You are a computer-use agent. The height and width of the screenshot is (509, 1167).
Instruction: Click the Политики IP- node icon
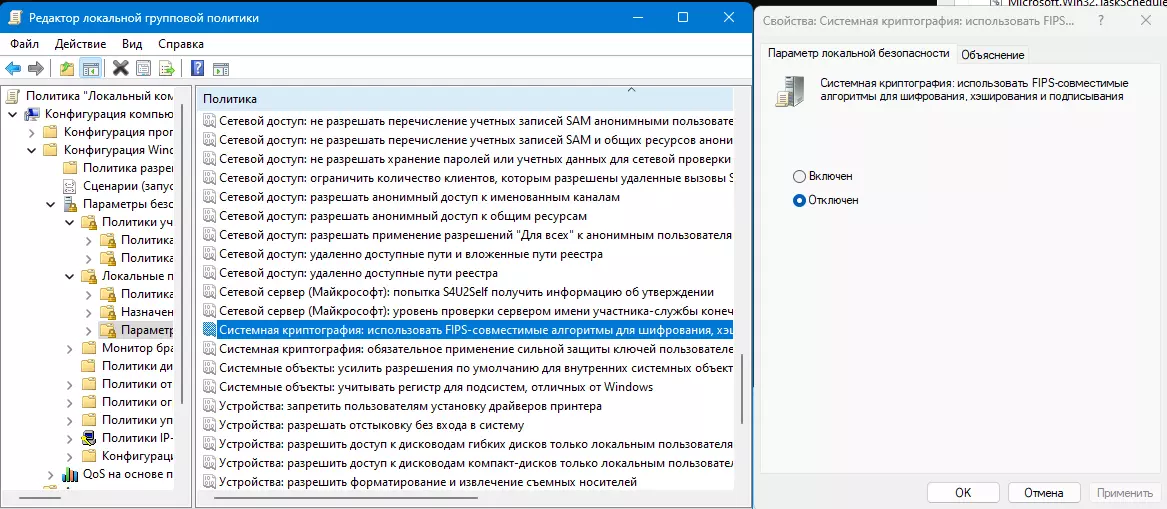tap(89, 437)
